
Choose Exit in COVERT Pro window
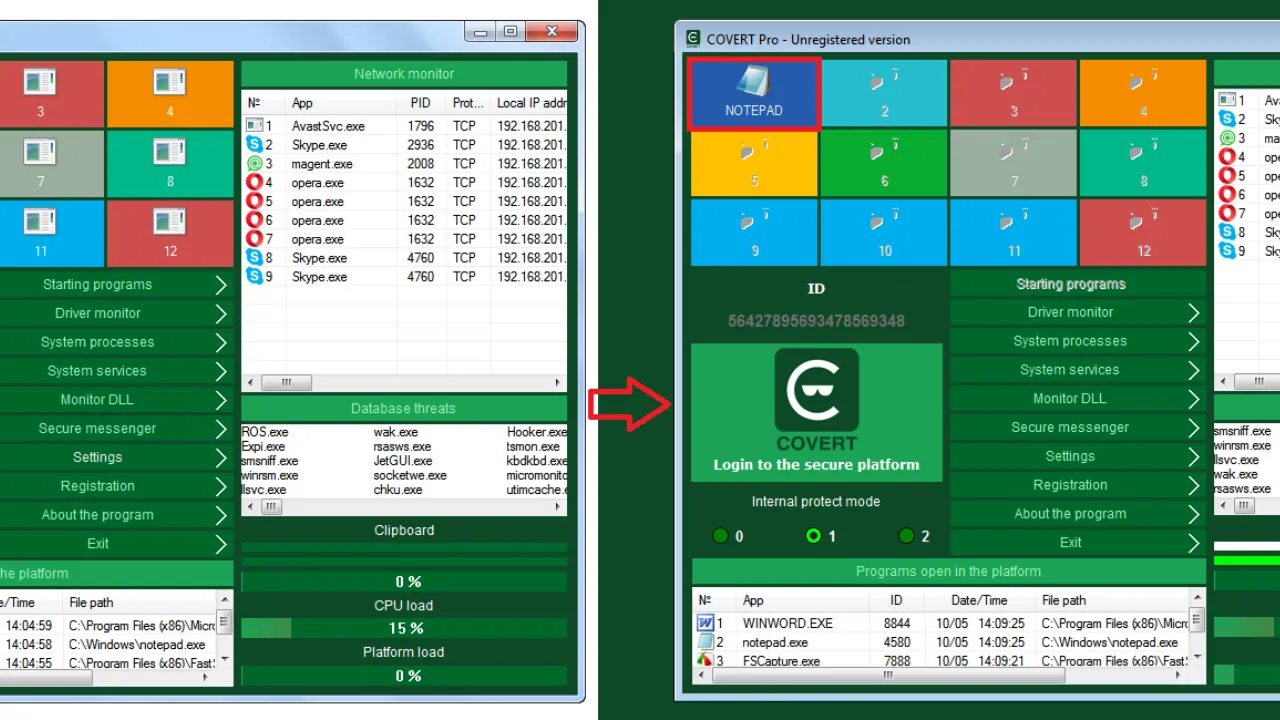click(x=1078, y=543)
